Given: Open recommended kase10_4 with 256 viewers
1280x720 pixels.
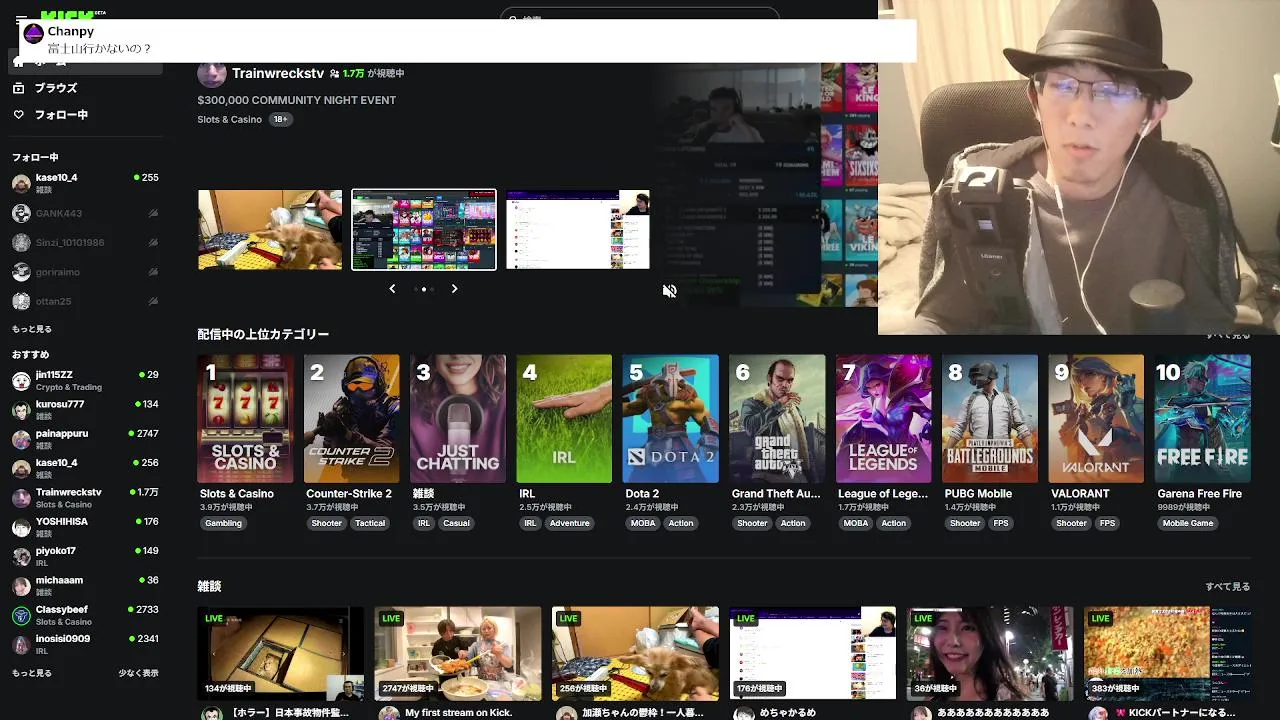Looking at the screenshot, I should point(85,468).
